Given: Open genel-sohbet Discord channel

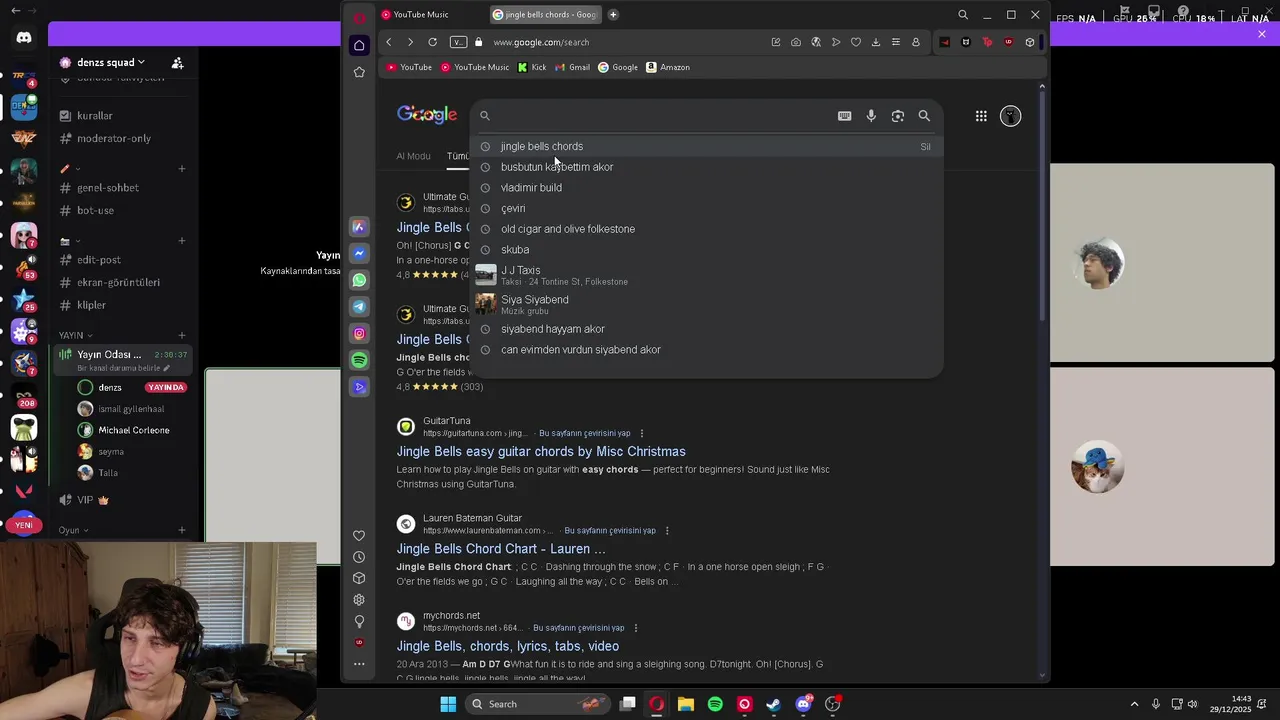Looking at the screenshot, I should tap(108, 188).
